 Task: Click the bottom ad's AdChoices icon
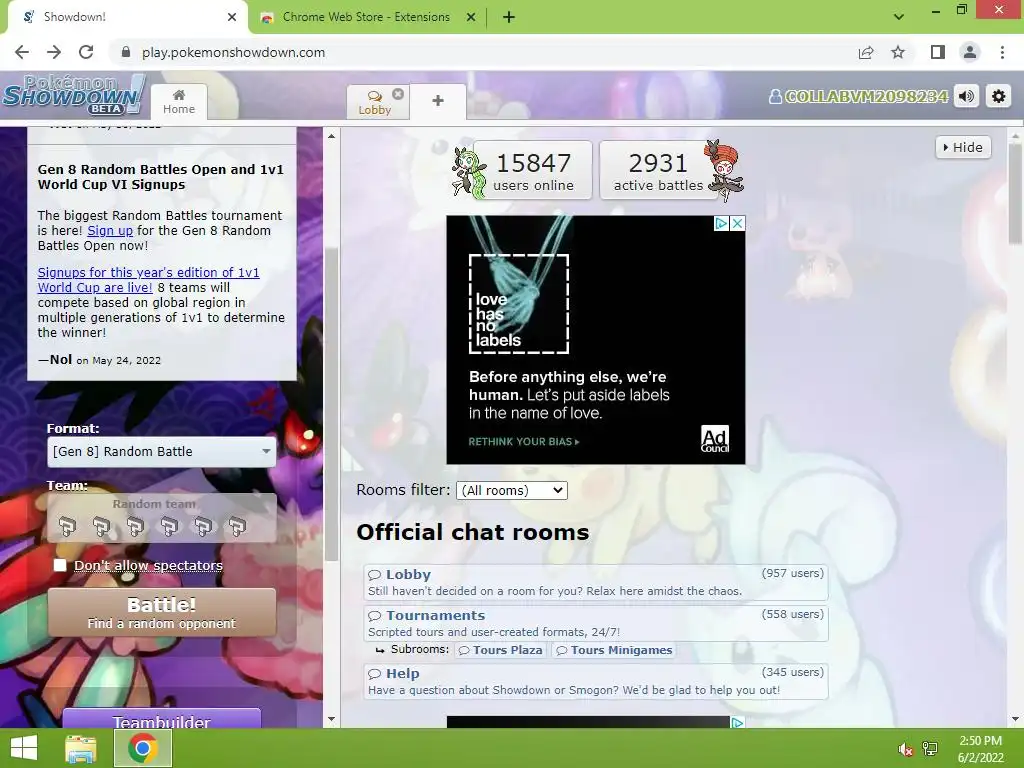737,722
